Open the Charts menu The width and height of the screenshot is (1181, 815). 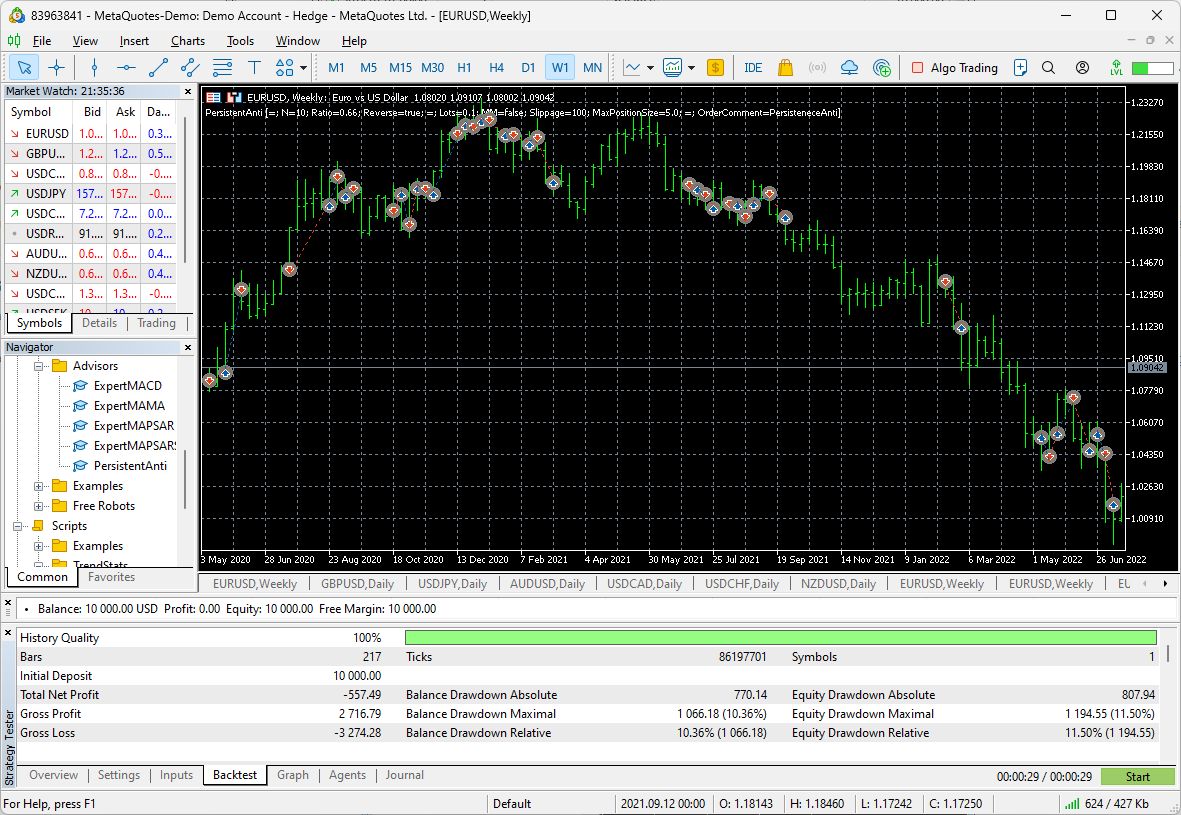187,41
